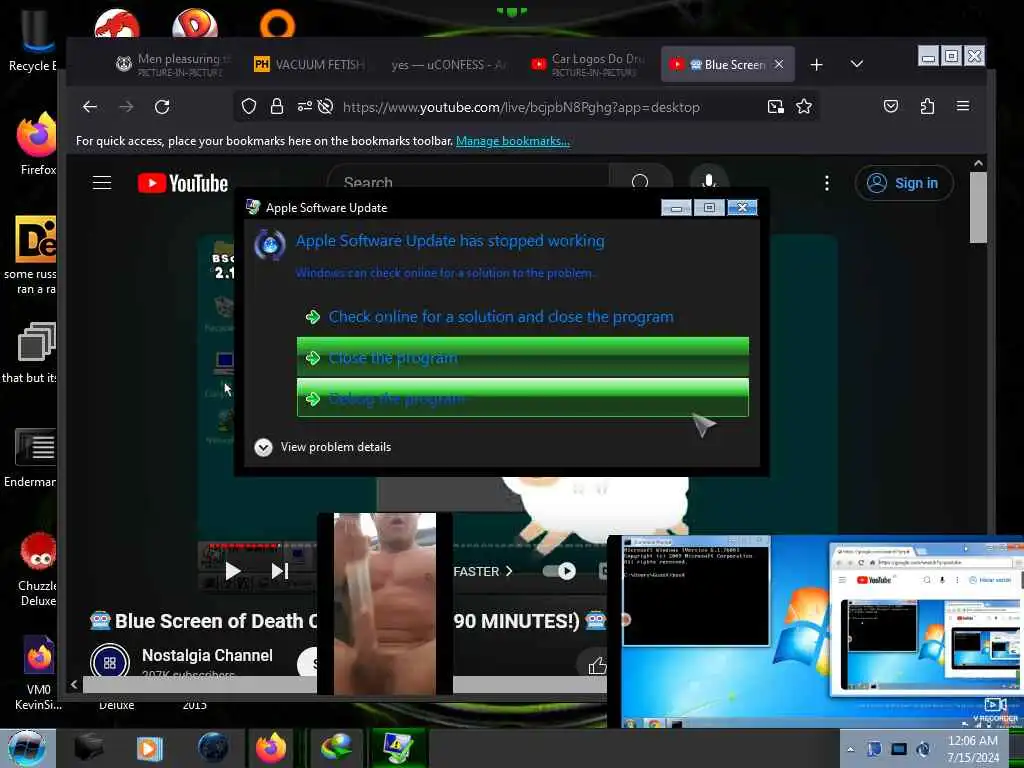Select Chuzzle Deluxe desktop icon
The width and height of the screenshot is (1024, 768).
point(37,568)
